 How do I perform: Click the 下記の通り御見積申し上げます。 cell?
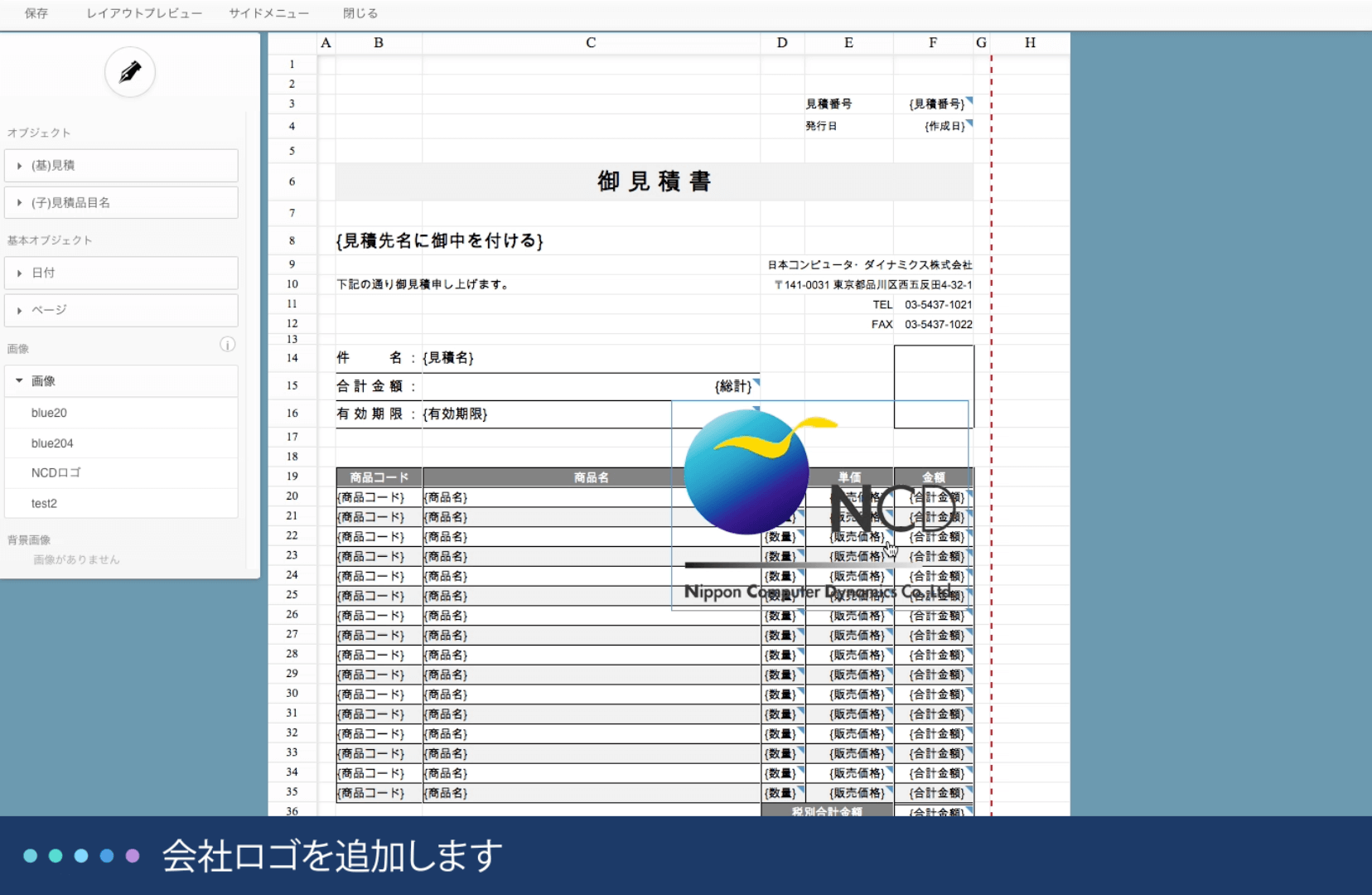[x=423, y=284]
